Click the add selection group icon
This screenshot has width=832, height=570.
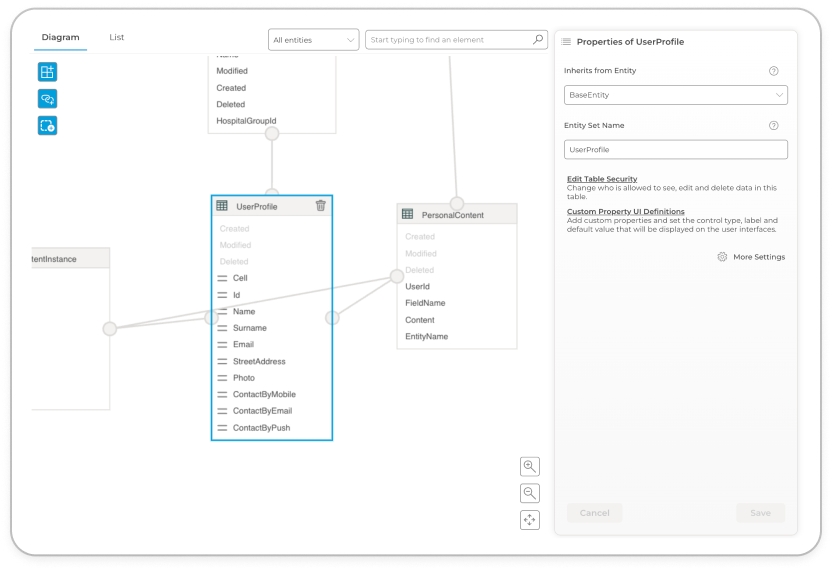[x=47, y=126]
